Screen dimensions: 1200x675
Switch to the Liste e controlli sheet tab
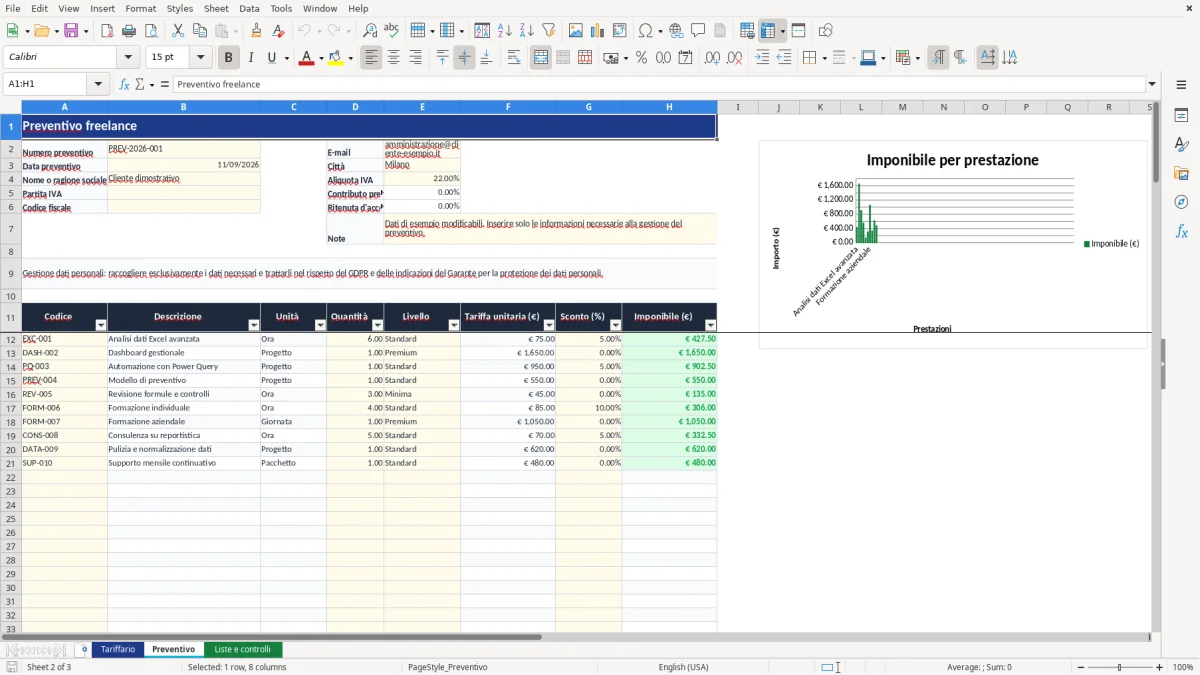pos(243,650)
